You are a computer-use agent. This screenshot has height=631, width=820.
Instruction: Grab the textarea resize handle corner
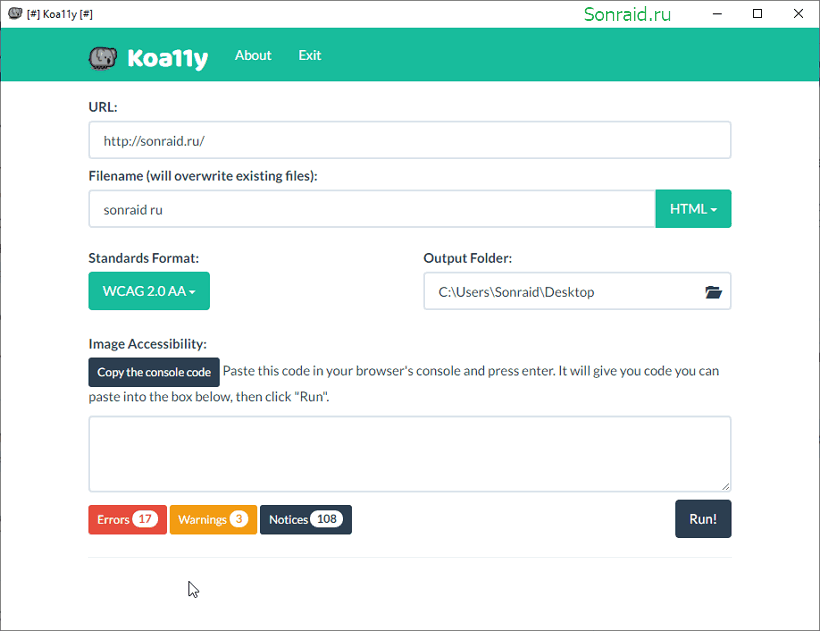(725, 487)
